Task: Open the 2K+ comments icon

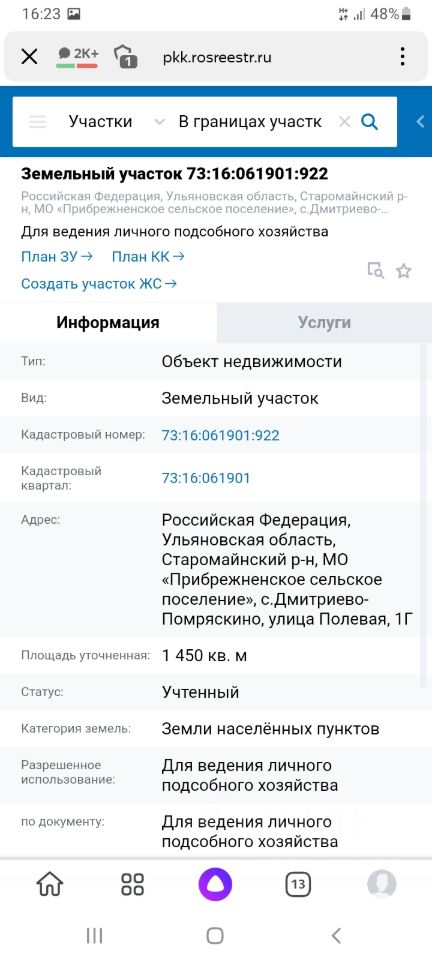Action: point(77,56)
